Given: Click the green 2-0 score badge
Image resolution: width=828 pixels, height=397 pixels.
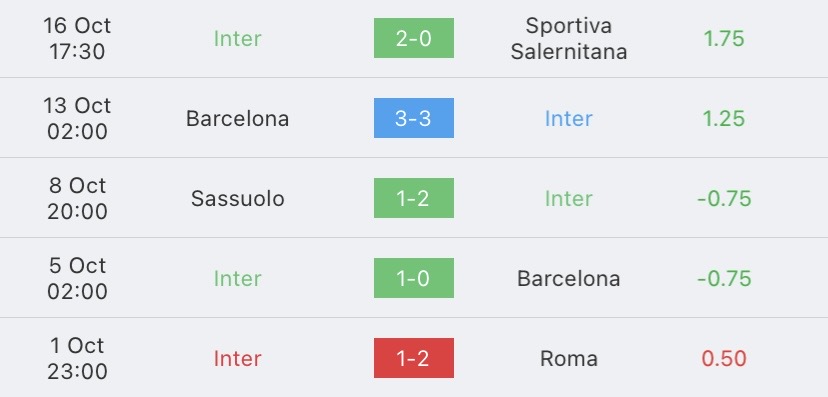Looking at the screenshot, I should click(413, 38).
